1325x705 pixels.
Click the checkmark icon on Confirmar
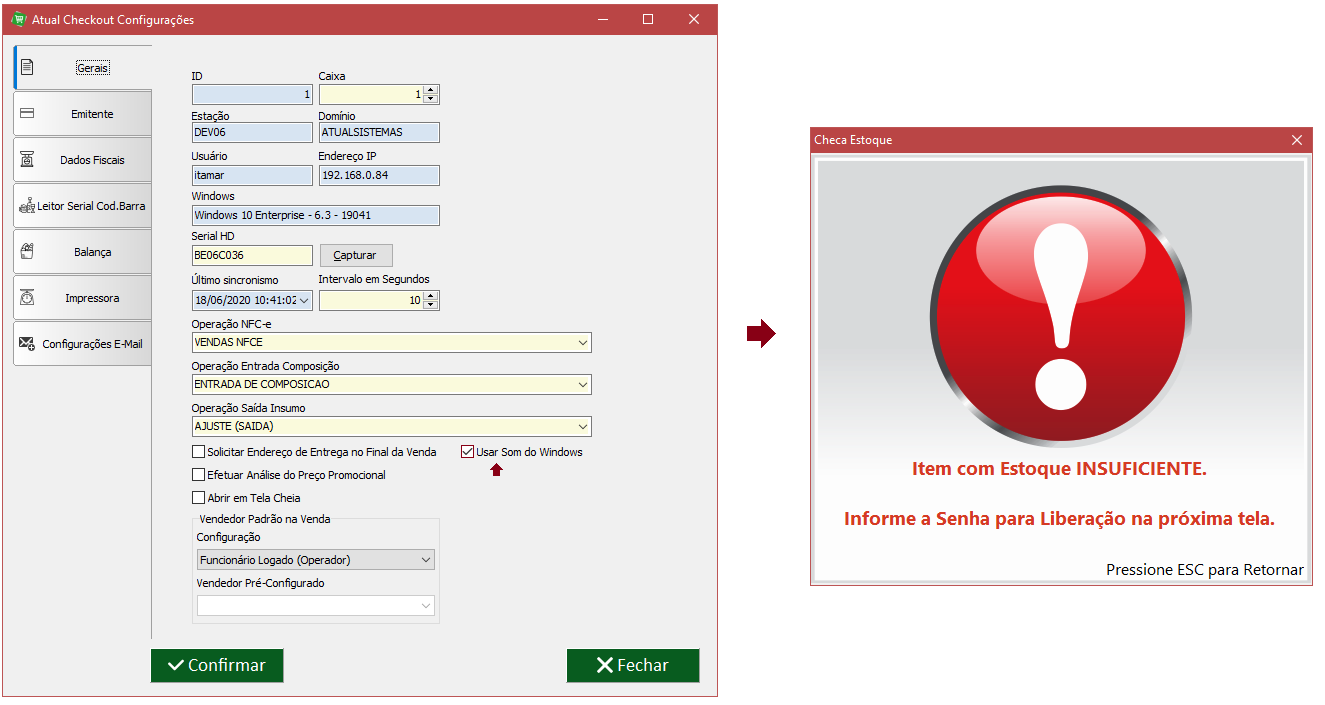[176, 666]
